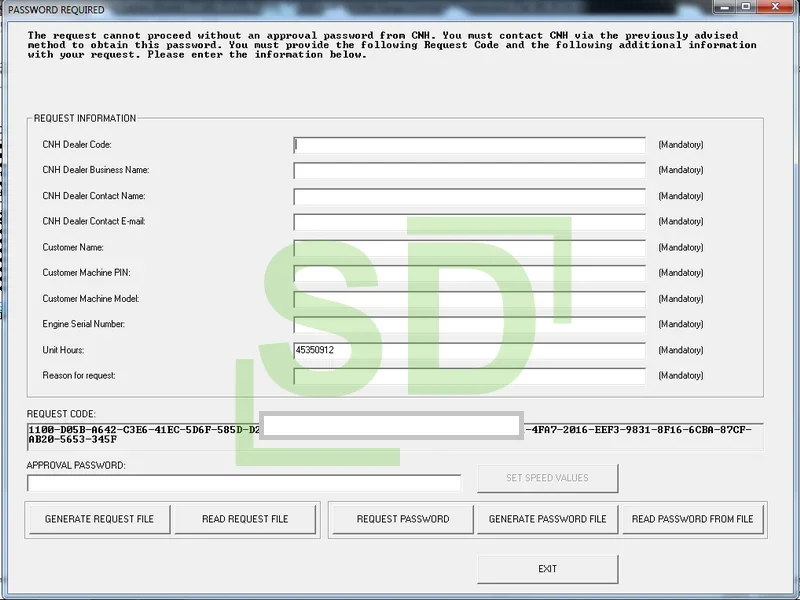The height and width of the screenshot is (600, 800).
Task: Click the Set Speed Values button
Action: tap(547, 478)
